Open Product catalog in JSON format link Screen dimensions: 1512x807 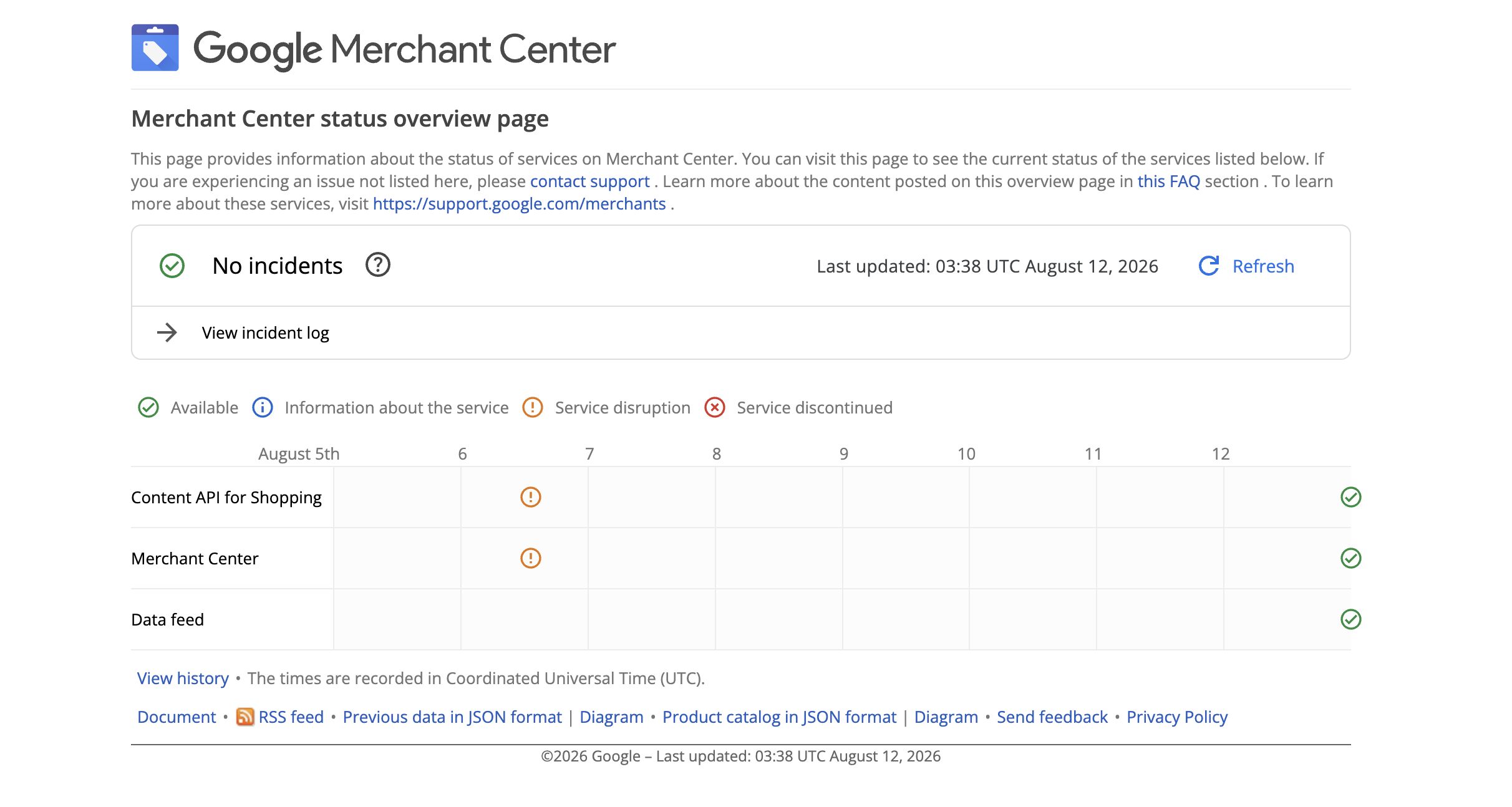pos(779,717)
